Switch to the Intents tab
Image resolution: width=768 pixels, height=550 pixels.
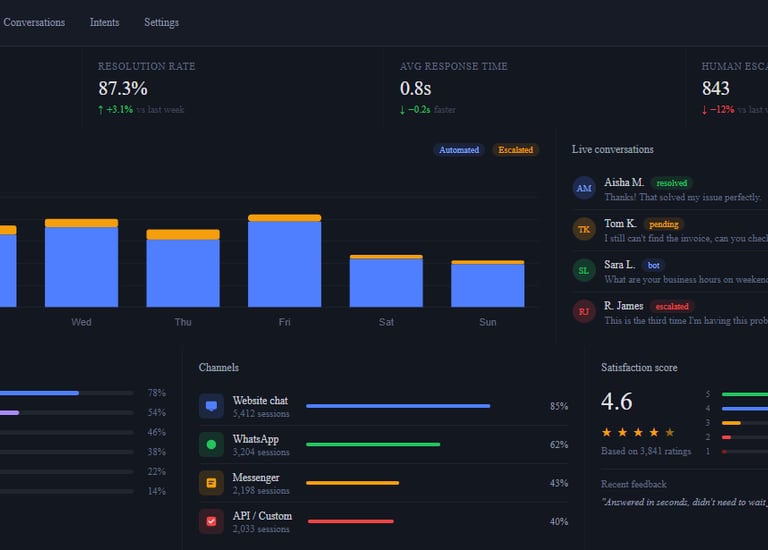coord(104,23)
